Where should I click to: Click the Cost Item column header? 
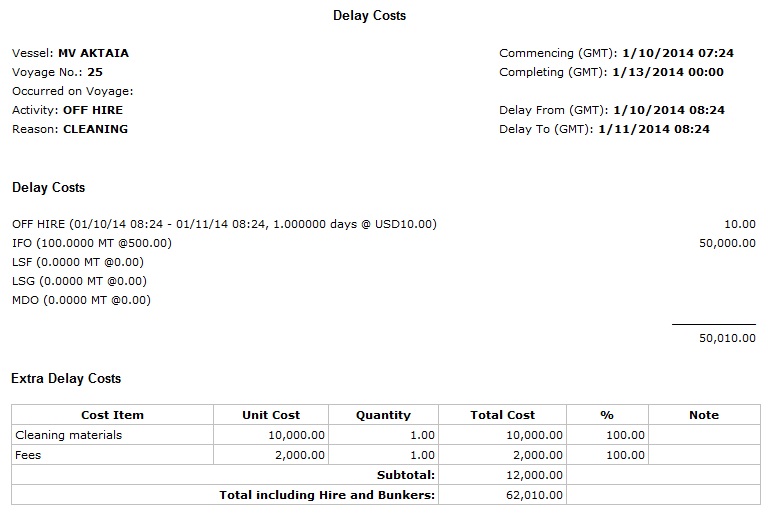tap(112, 415)
